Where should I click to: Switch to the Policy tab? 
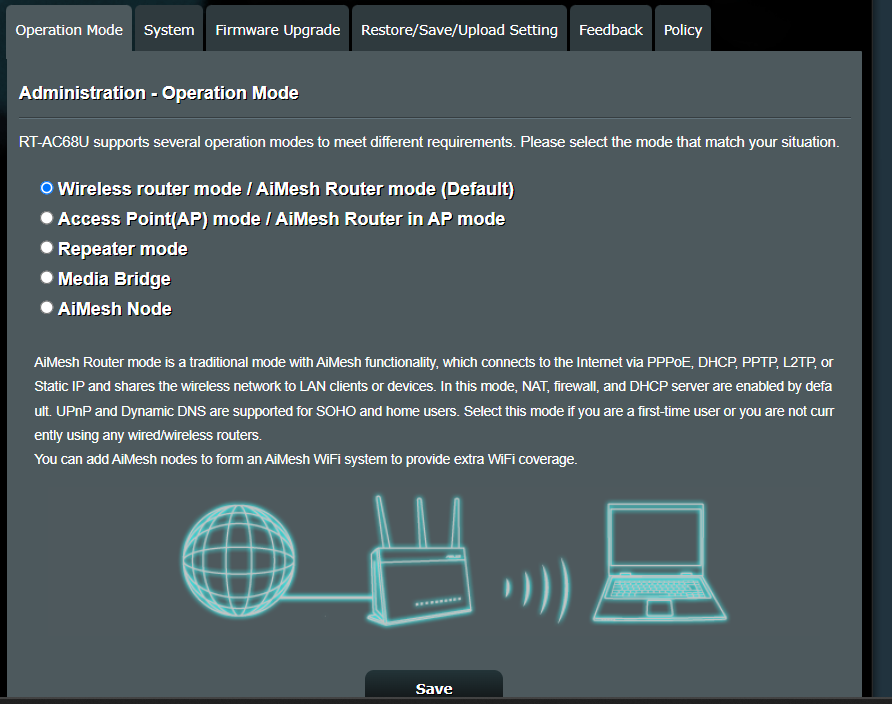(683, 29)
